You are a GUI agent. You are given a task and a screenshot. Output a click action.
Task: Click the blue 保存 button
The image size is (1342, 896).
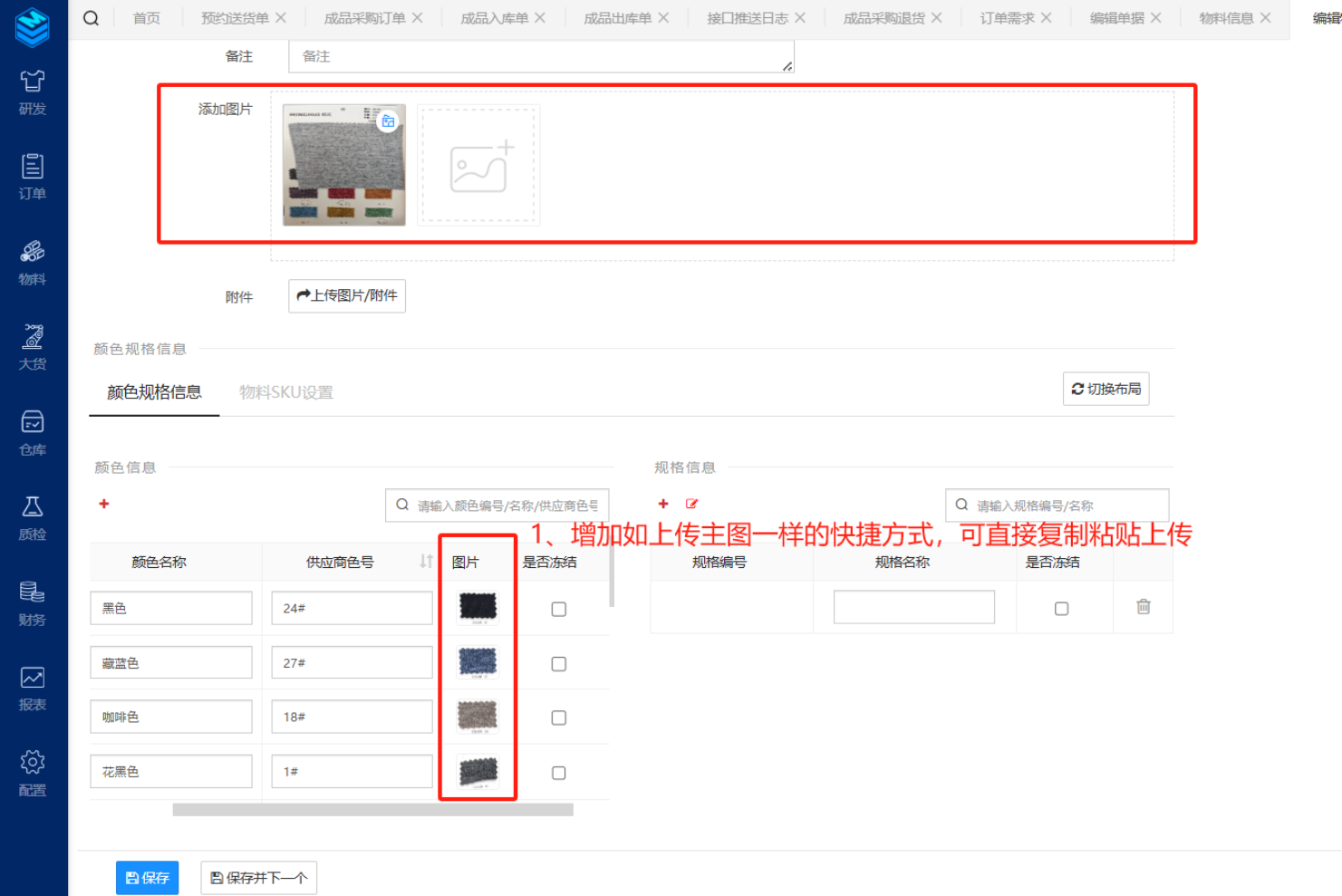pos(147,877)
